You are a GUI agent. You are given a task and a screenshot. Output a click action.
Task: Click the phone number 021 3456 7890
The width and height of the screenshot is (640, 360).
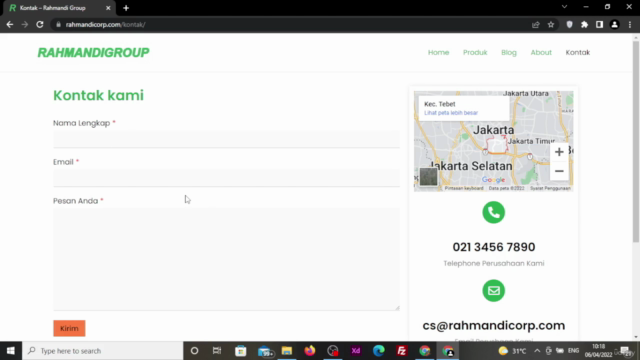(493, 247)
